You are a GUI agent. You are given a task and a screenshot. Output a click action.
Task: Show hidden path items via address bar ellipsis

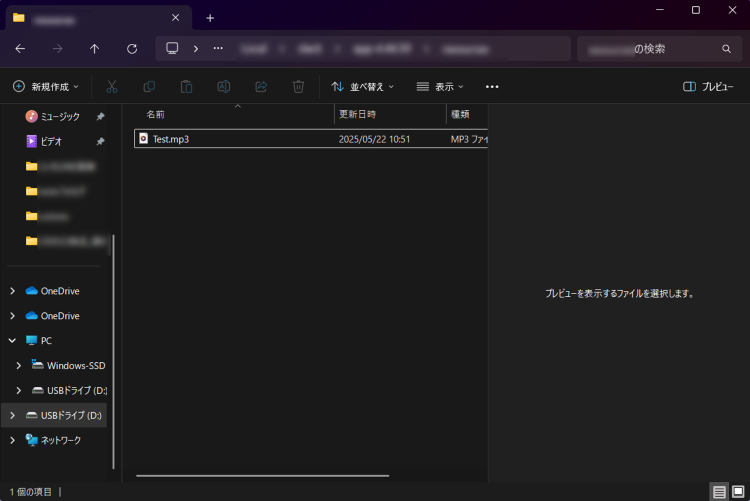(218, 48)
